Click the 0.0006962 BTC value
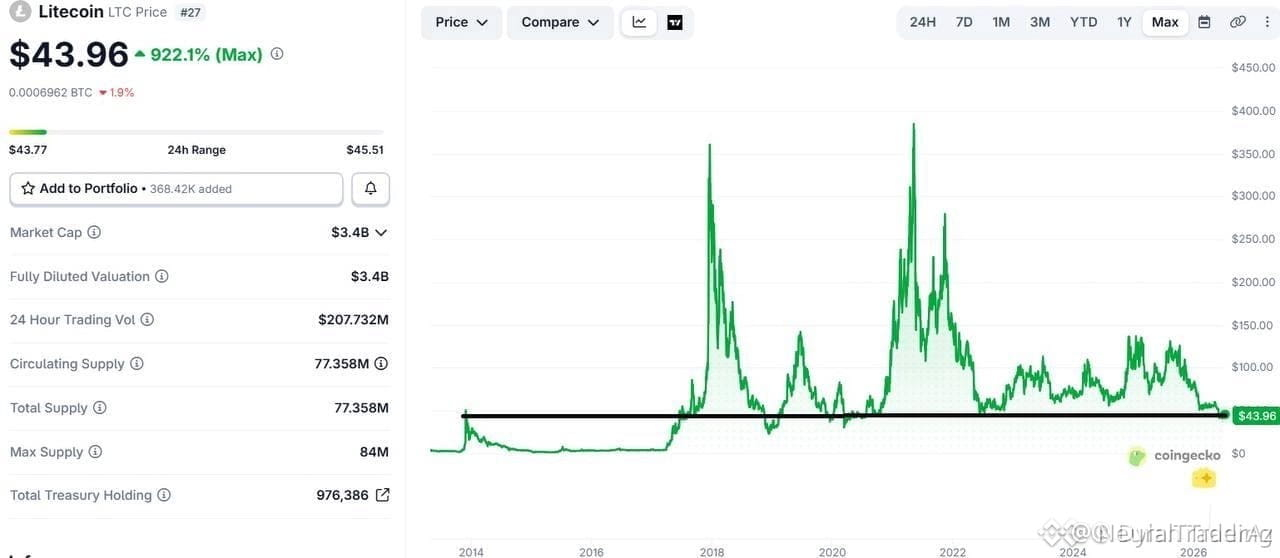This screenshot has width=1280, height=558. [x=50, y=93]
